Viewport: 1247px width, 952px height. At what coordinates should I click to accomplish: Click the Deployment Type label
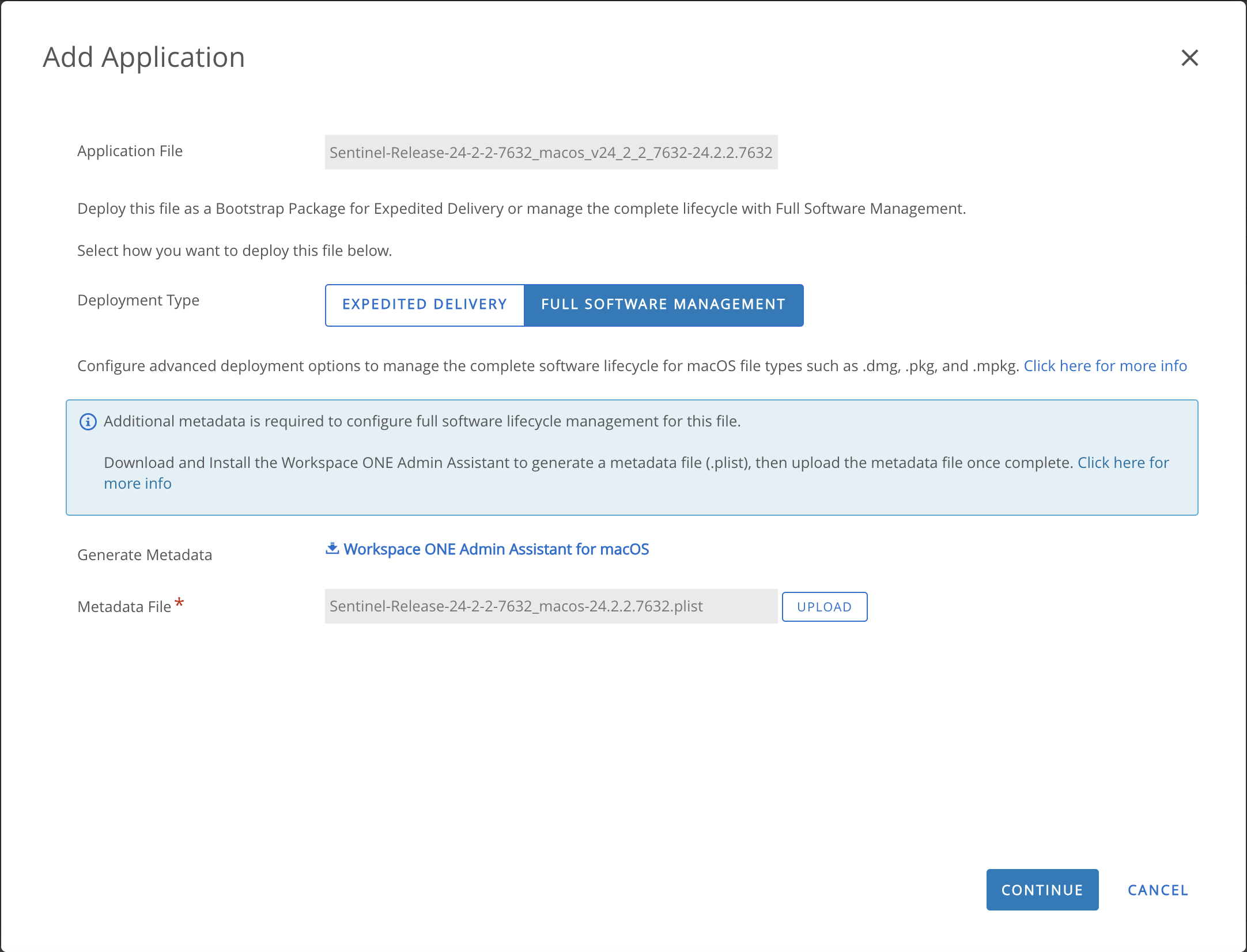tap(138, 300)
